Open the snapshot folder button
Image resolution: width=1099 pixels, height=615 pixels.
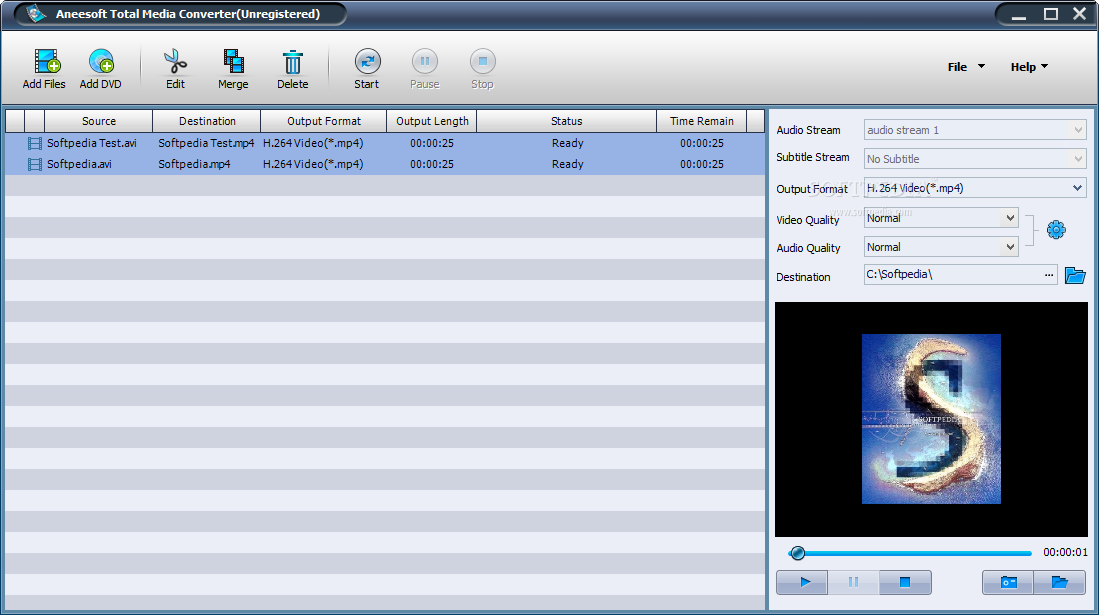1059,582
